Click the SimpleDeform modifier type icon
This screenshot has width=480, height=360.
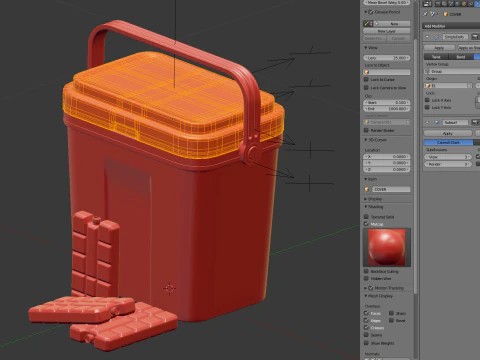436,37
